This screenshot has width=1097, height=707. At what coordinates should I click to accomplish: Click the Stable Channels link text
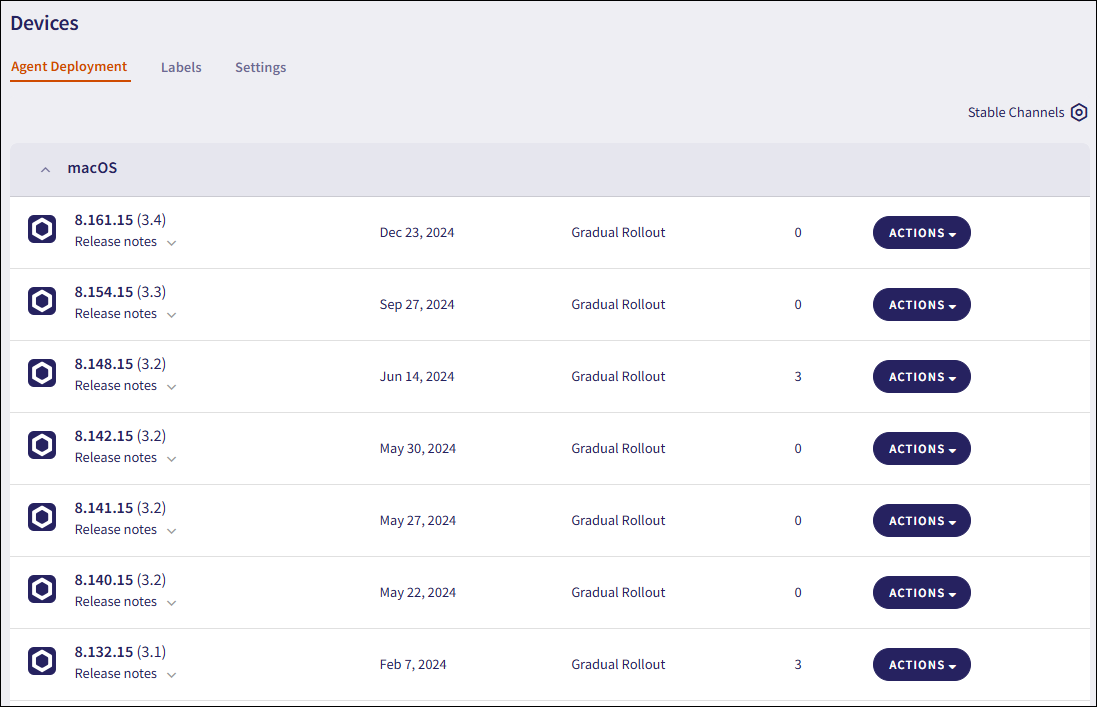(x=1015, y=113)
